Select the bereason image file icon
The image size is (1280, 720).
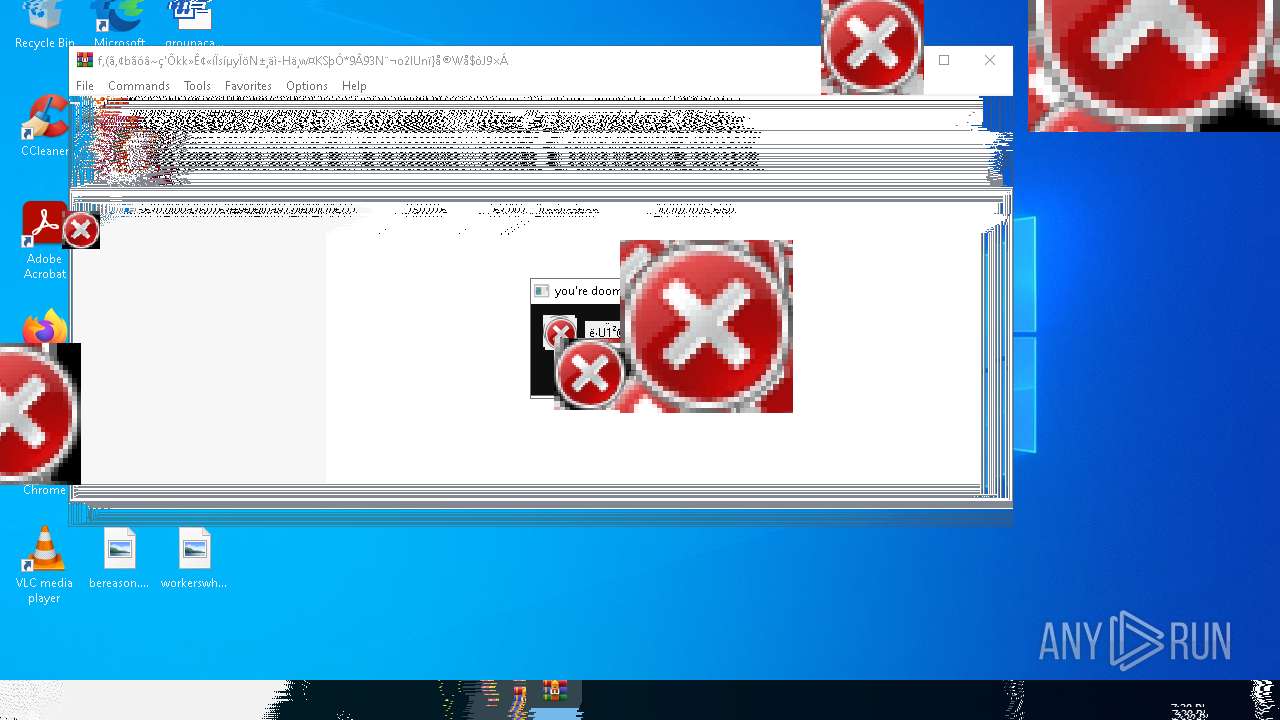pos(119,558)
